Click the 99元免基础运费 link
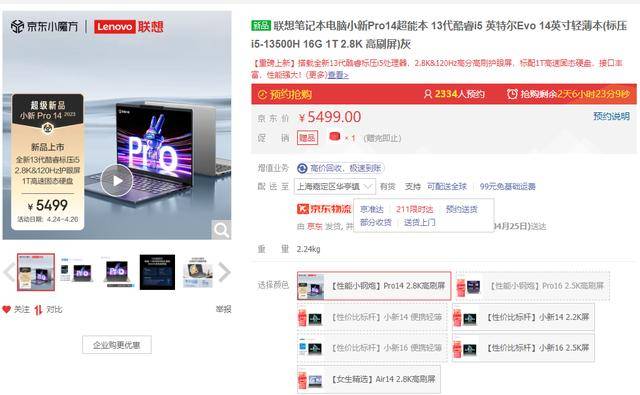This screenshot has width=640, height=395. click(507, 186)
